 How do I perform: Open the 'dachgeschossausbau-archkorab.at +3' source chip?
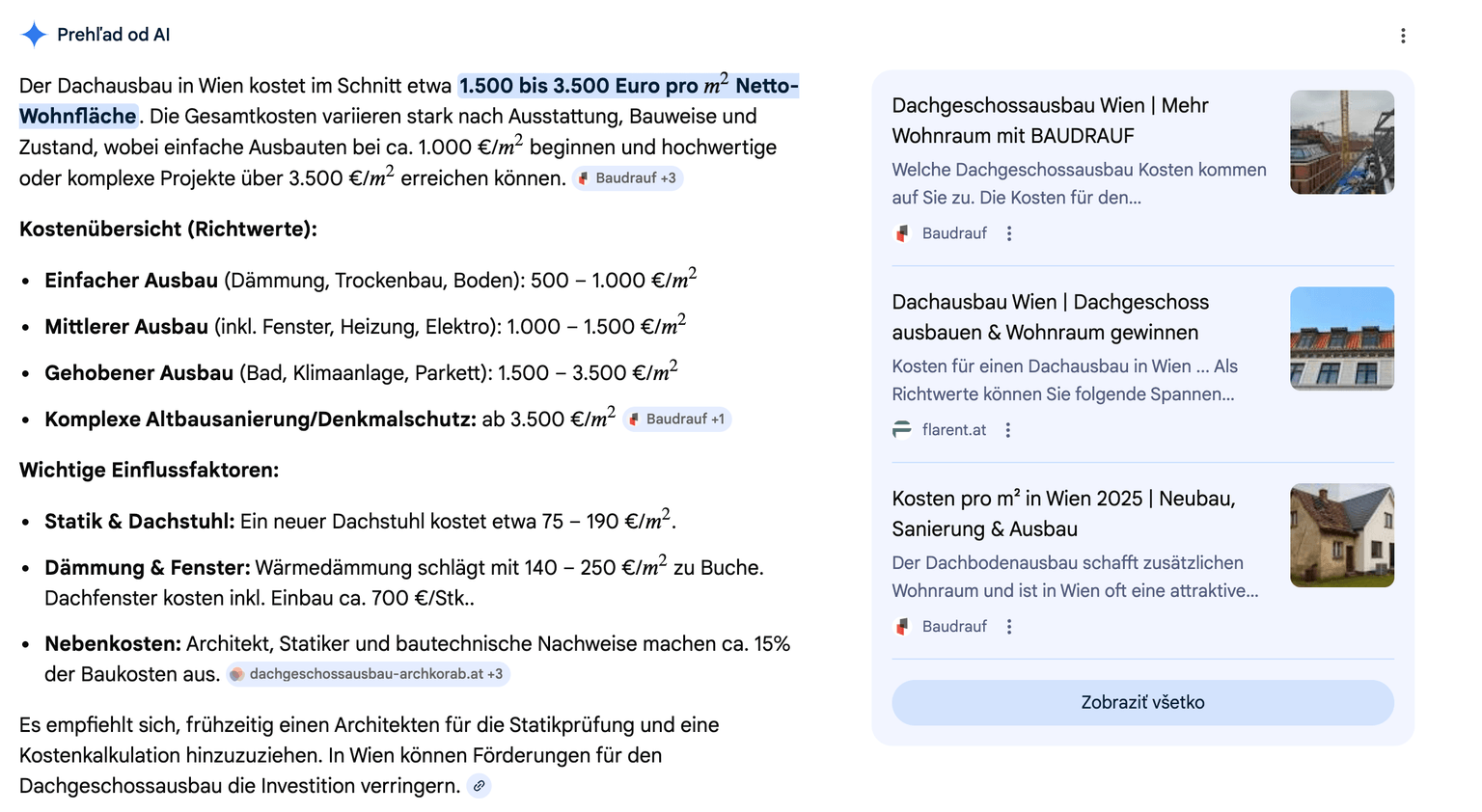pyautogui.click(x=368, y=674)
